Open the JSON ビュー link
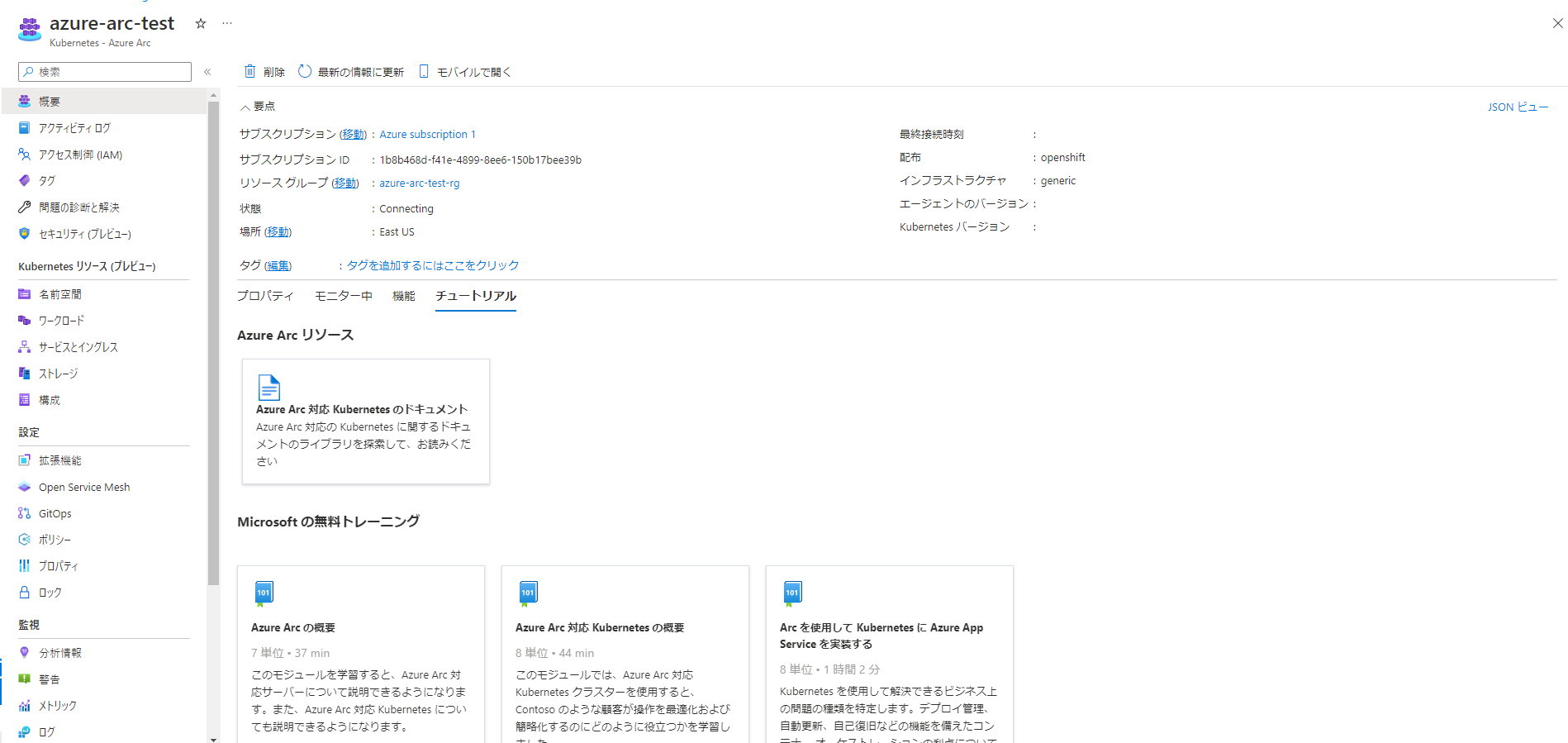Viewport: 1568px width, 743px height. point(1518,107)
